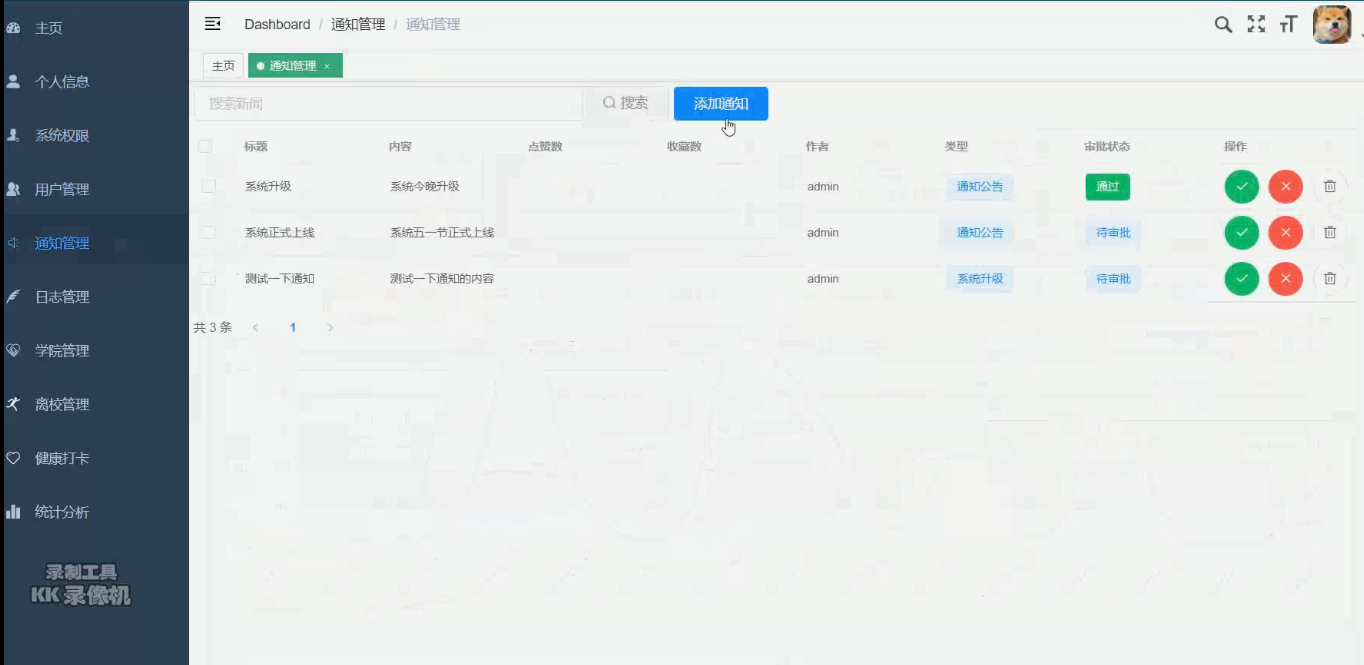Switch to the 主页 tab
1364x665 pixels.
222,65
